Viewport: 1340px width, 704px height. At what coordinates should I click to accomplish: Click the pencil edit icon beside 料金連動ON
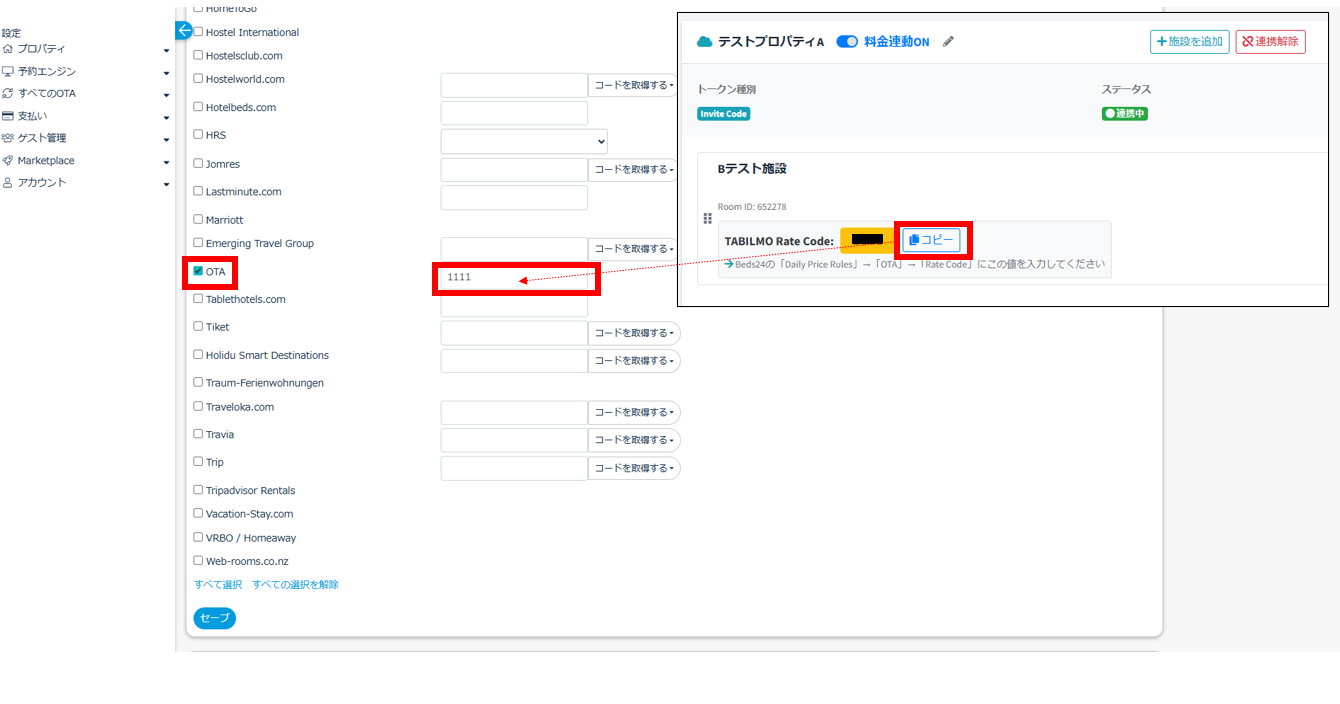[948, 42]
